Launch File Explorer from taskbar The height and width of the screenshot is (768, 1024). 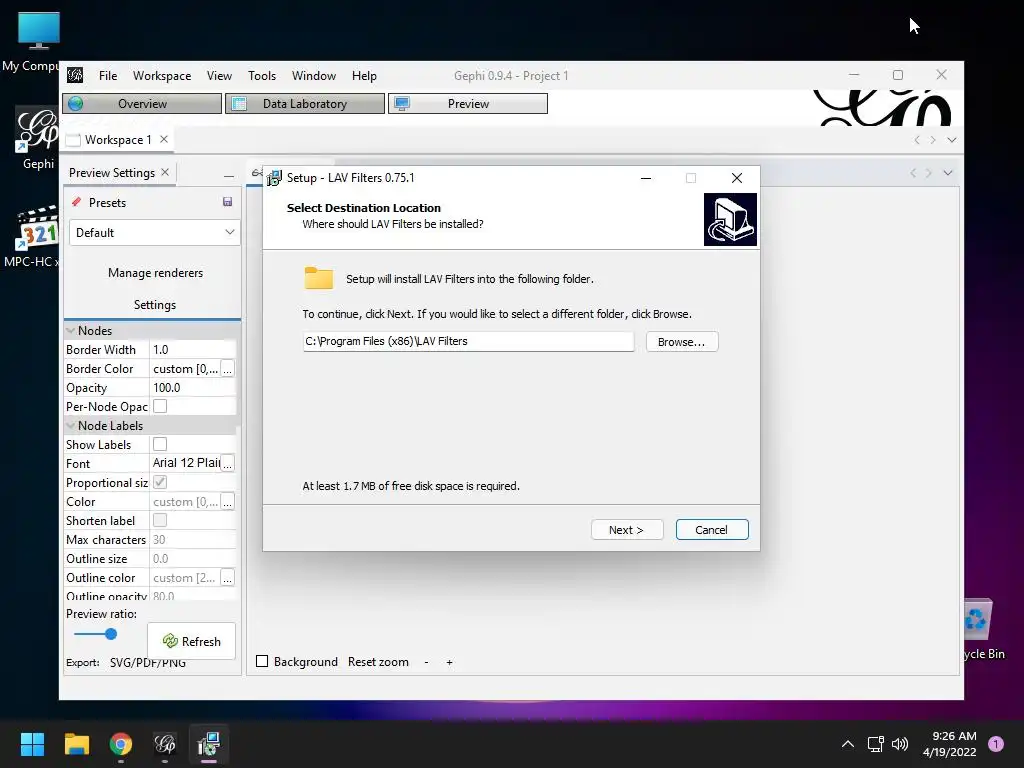tap(76, 744)
